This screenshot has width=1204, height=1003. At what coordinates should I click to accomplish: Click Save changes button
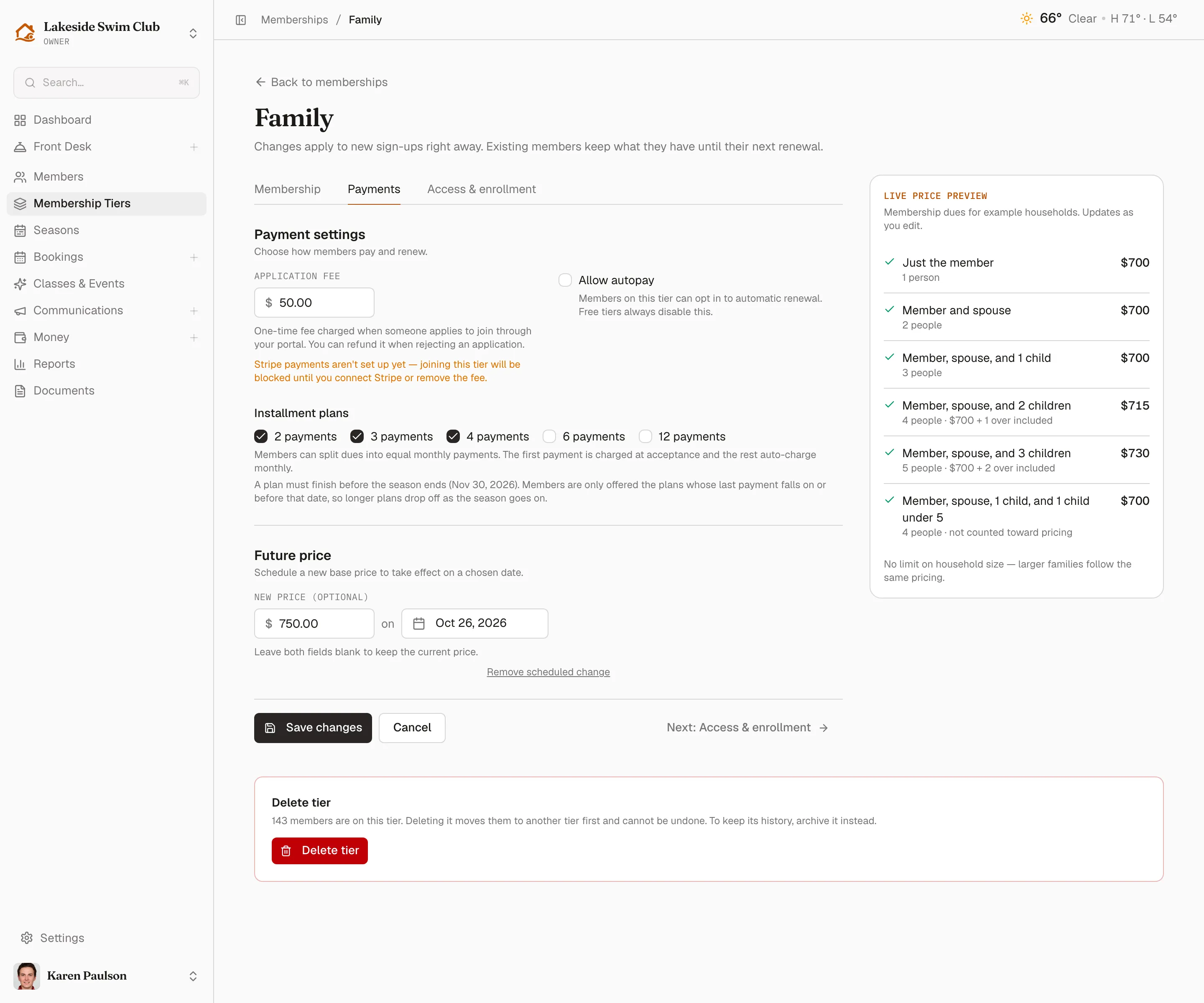coord(313,728)
